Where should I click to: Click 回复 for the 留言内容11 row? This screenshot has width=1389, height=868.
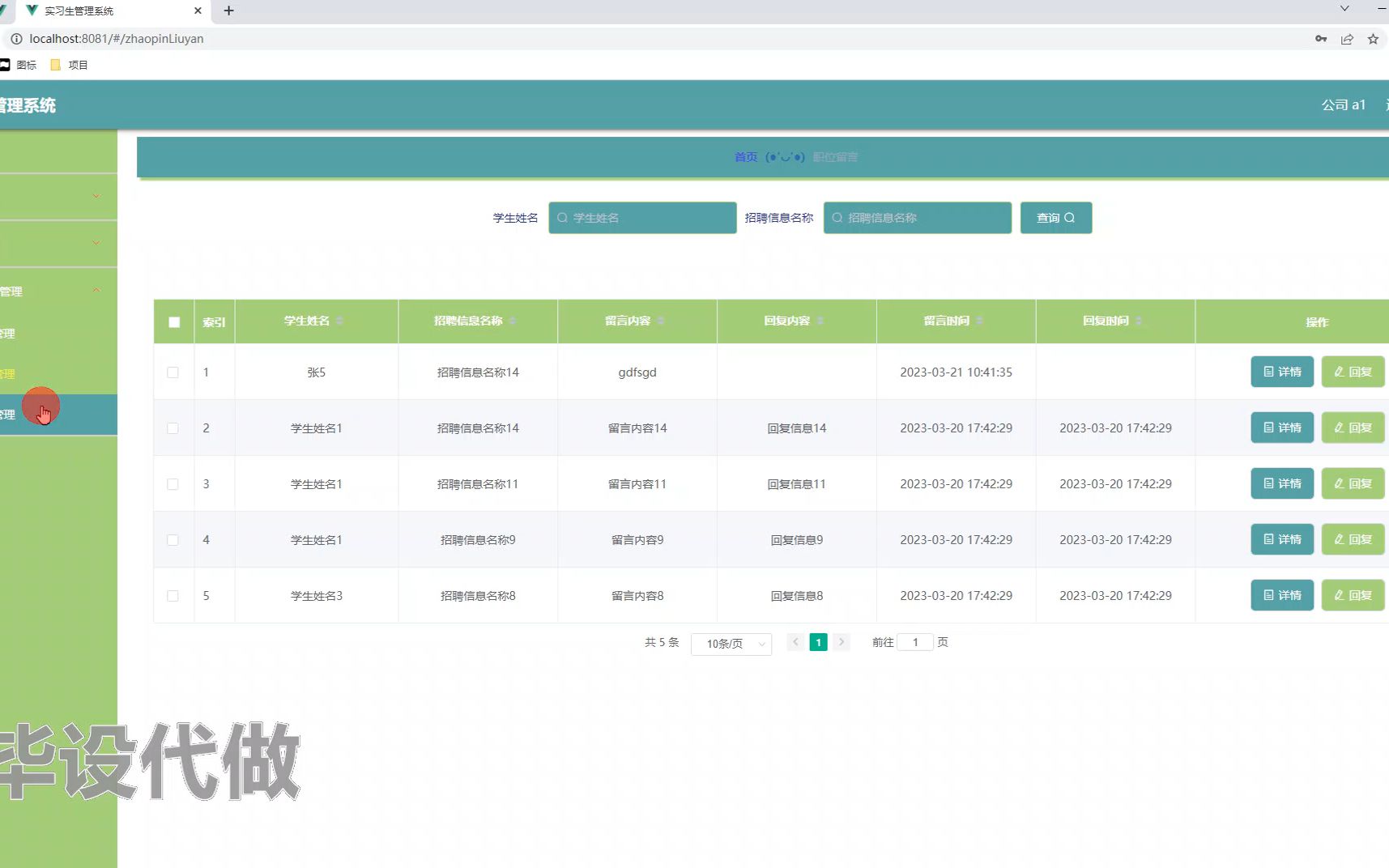point(1353,483)
